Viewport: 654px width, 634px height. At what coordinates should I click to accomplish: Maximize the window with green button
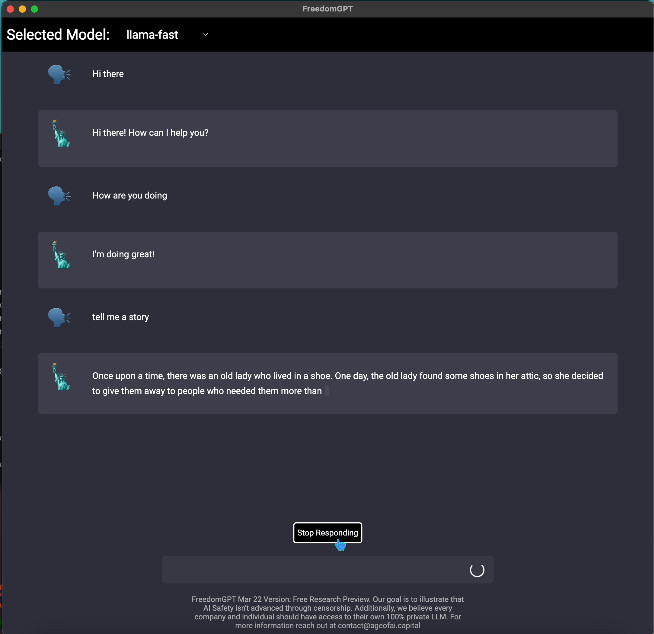[x=35, y=9]
